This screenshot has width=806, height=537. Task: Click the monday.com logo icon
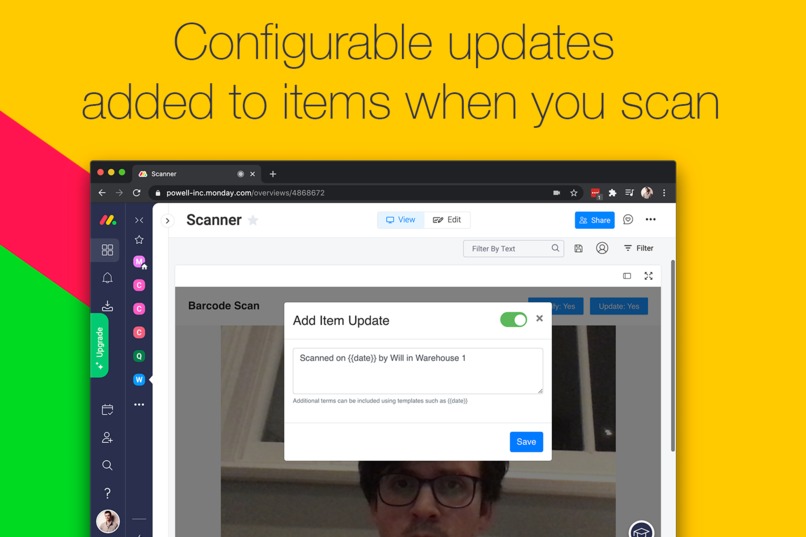pos(108,220)
